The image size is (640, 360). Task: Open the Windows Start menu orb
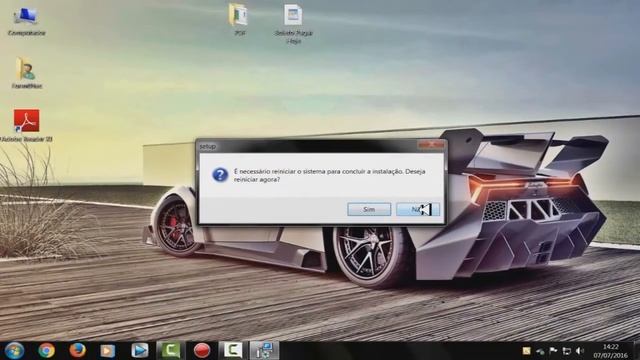point(14,350)
